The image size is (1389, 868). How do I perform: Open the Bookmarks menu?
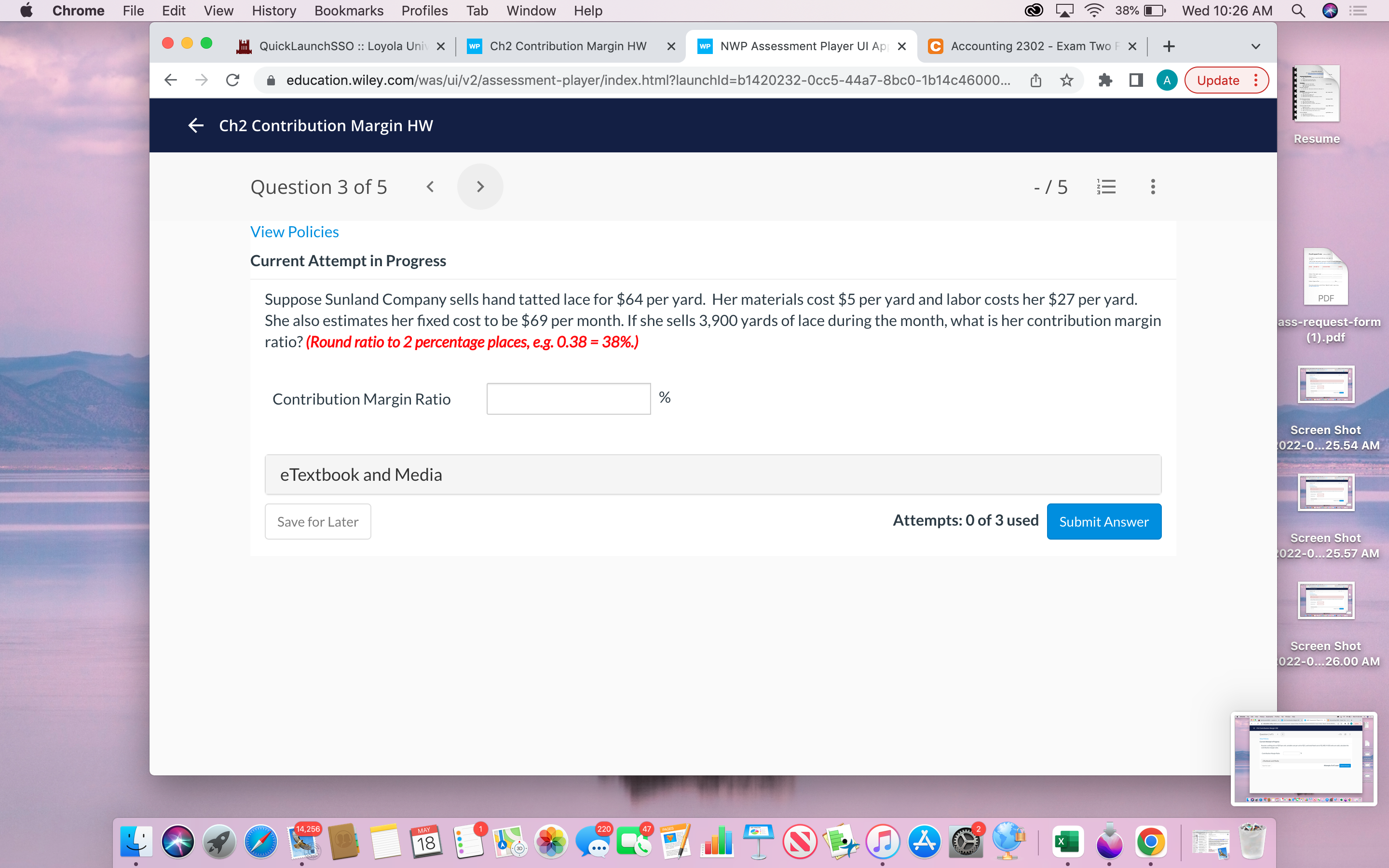pyautogui.click(x=348, y=10)
